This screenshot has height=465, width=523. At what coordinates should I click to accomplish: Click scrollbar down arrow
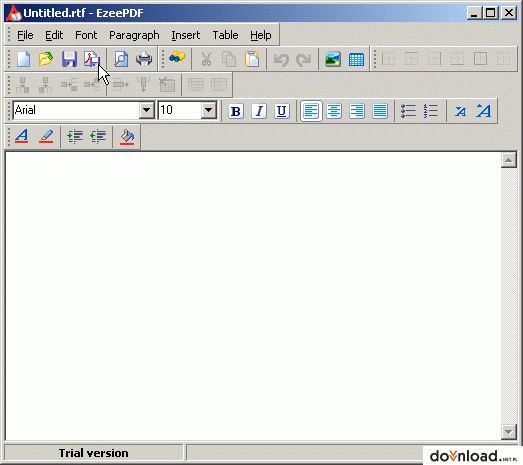pos(509,432)
